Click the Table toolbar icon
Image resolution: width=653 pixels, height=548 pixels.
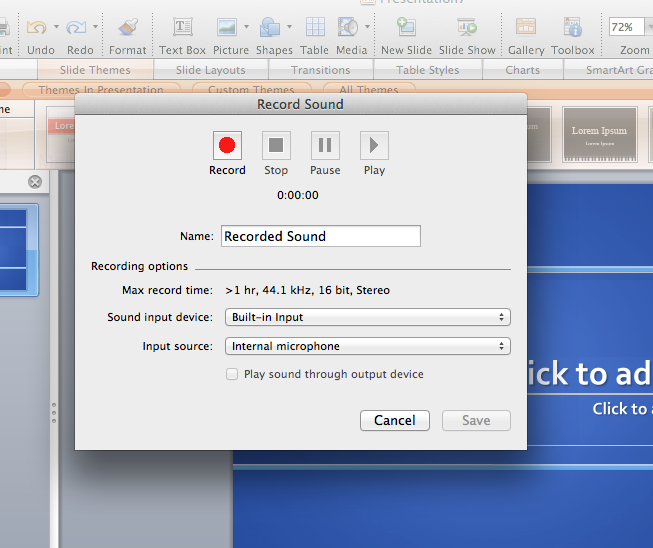coord(315,27)
